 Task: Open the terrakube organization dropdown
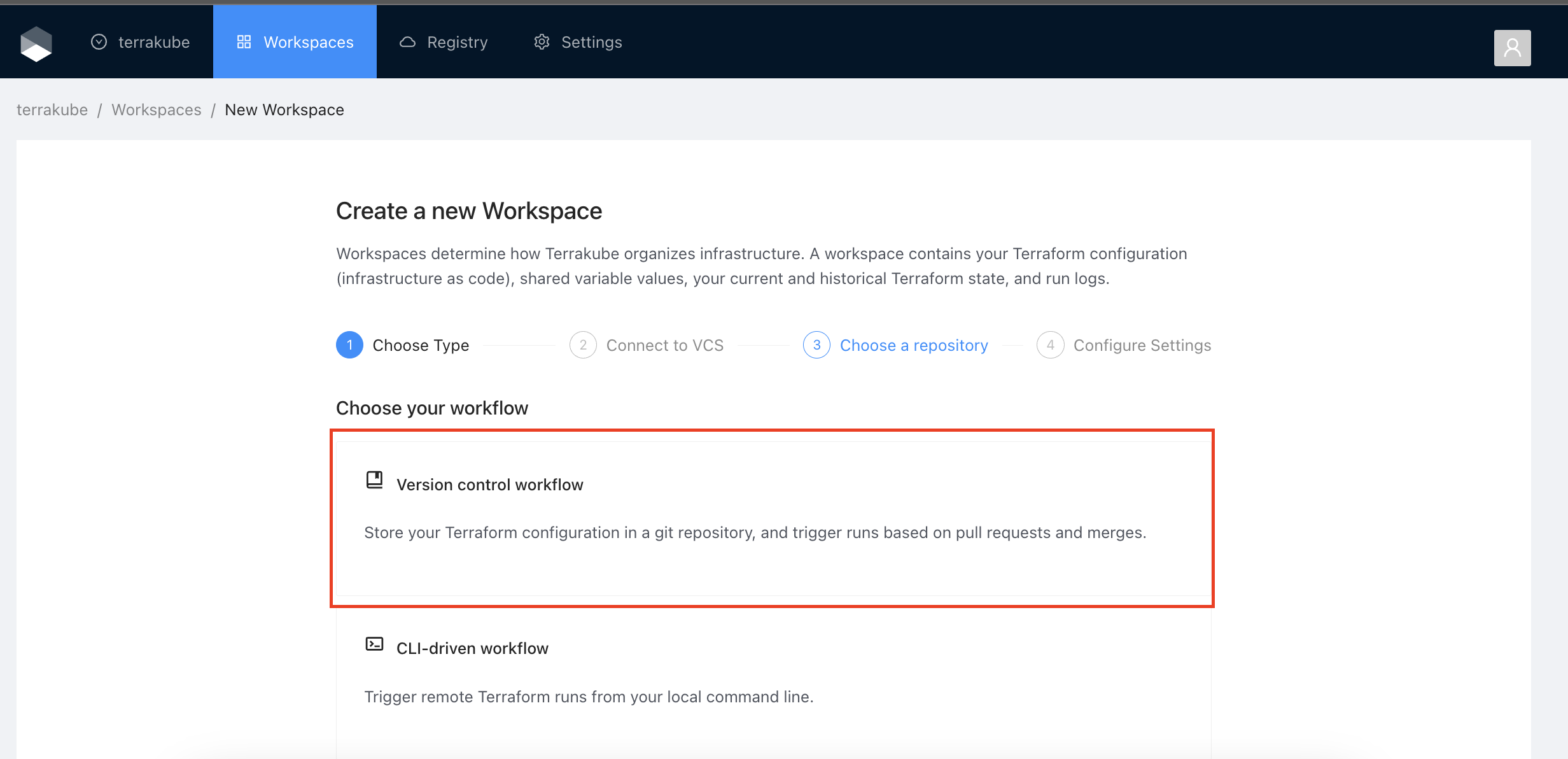click(153, 42)
